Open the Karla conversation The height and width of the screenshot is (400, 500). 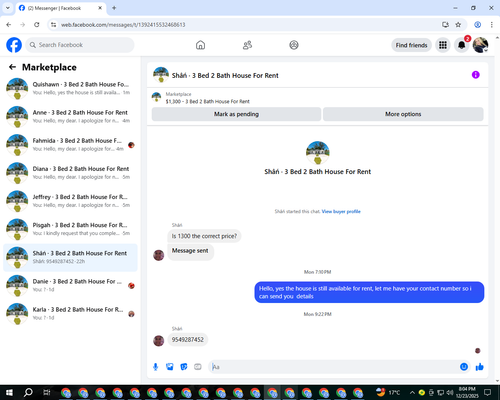[x=70, y=314]
